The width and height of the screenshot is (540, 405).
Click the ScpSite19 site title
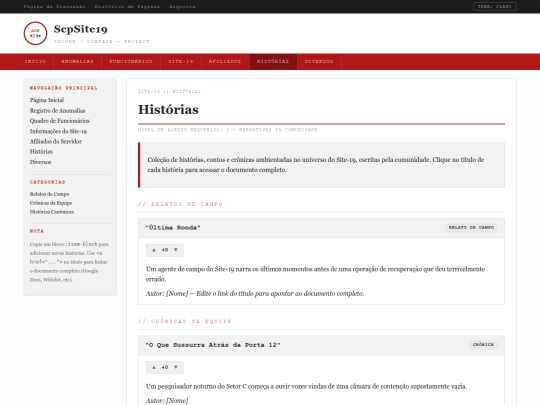click(81, 29)
